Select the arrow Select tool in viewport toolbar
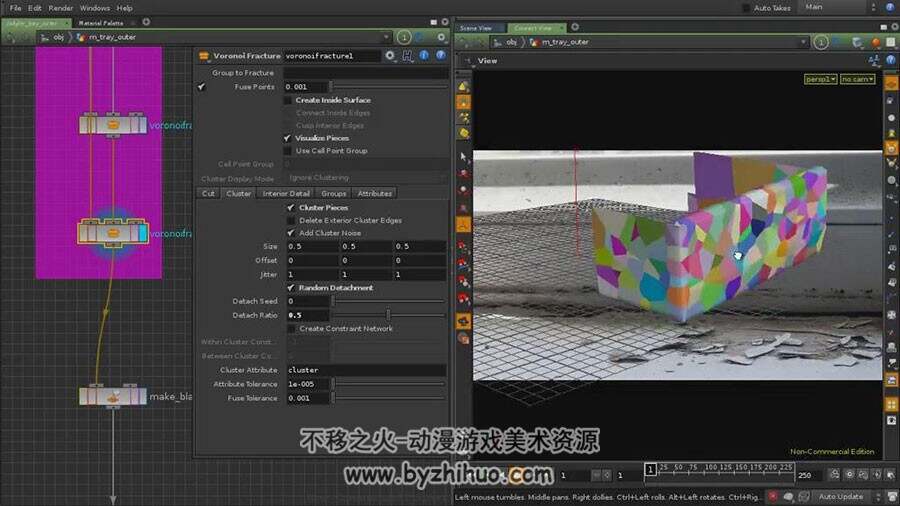900x506 pixels. pyautogui.click(x=464, y=156)
